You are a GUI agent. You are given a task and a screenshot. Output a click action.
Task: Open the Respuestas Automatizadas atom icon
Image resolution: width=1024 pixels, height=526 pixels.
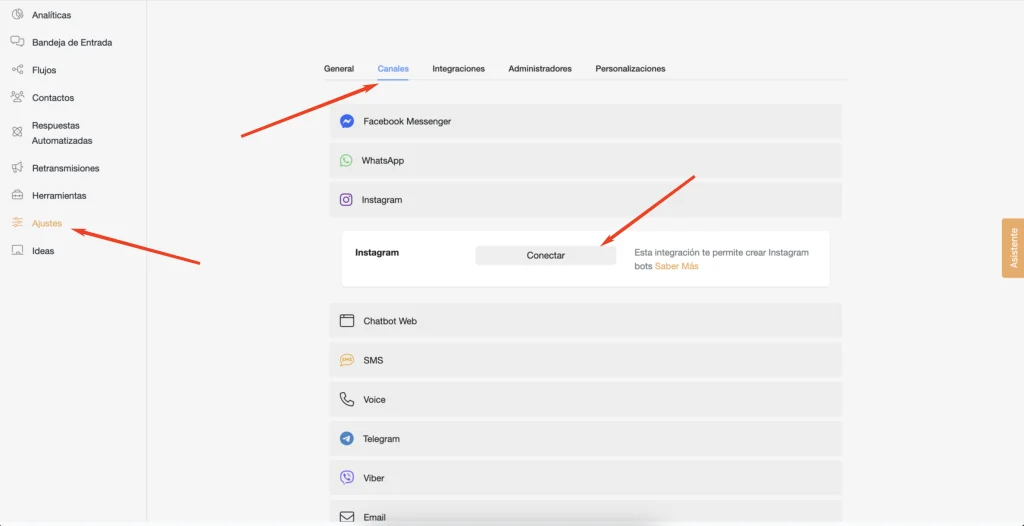[x=18, y=132]
